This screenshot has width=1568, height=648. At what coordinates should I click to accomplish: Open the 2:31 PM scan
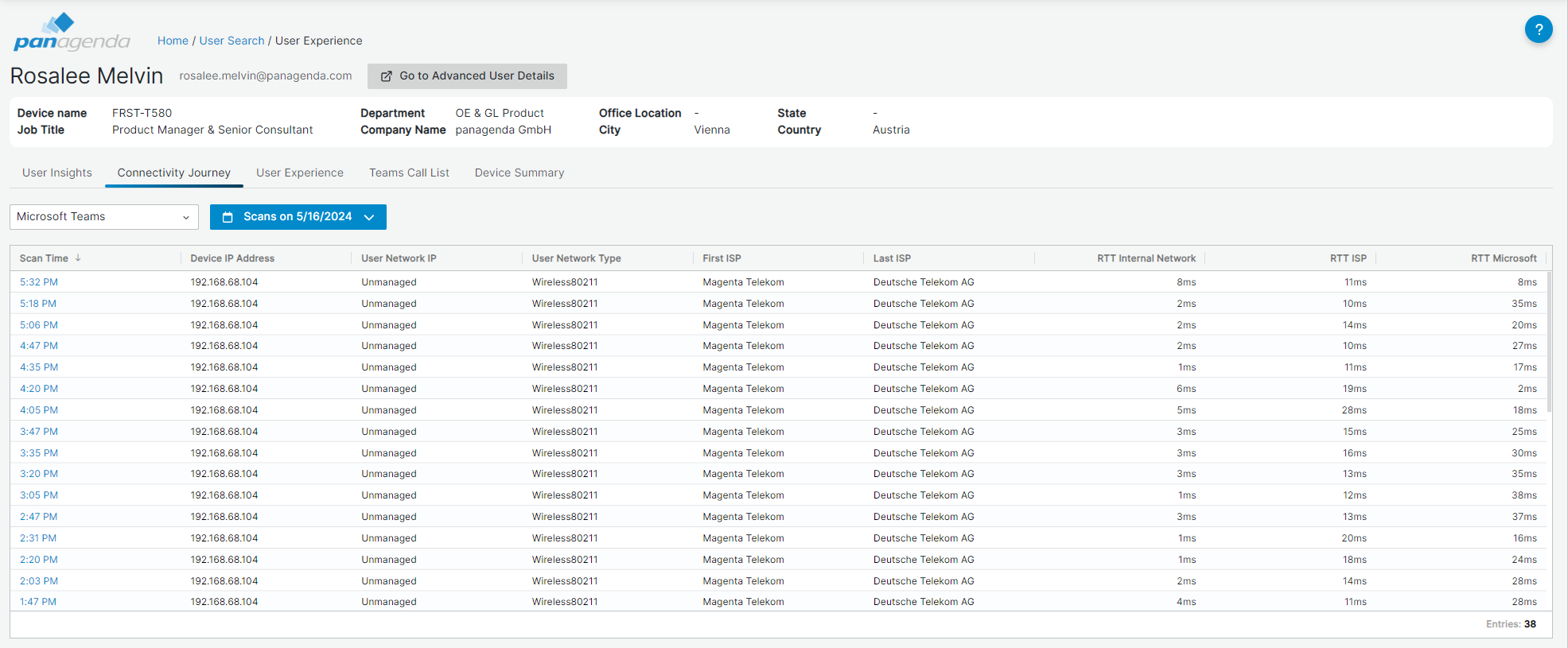pyautogui.click(x=38, y=538)
